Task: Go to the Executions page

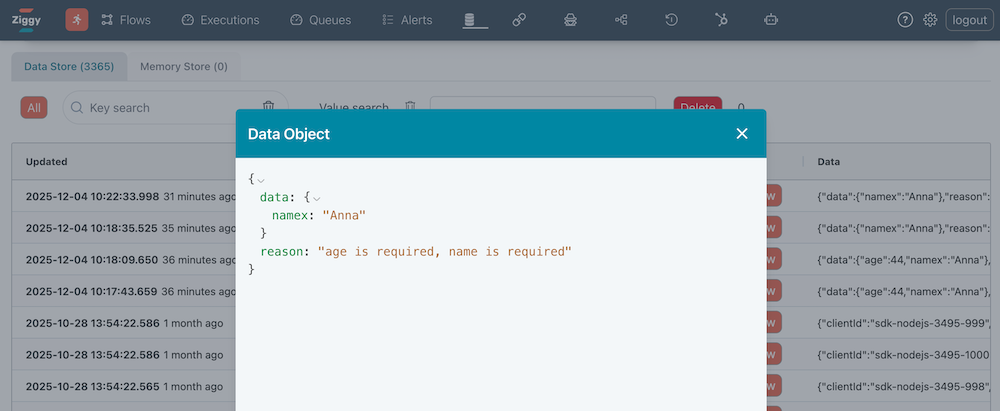Action: [x=220, y=20]
